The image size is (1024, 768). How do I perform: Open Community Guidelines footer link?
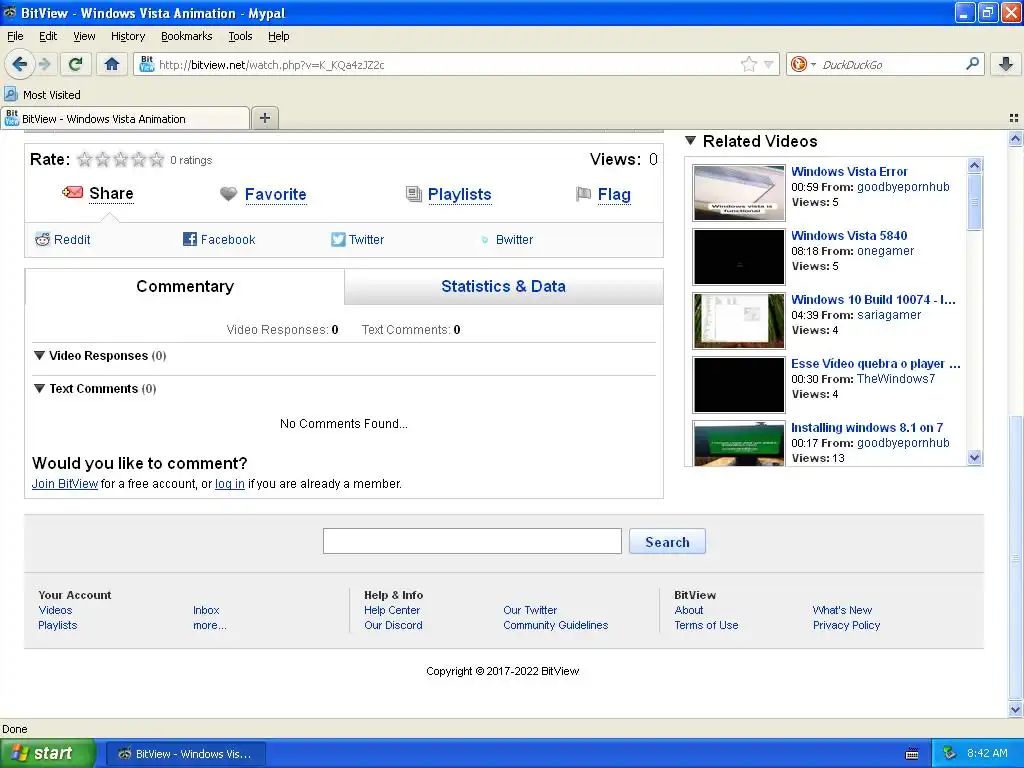click(x=555, y=625)
